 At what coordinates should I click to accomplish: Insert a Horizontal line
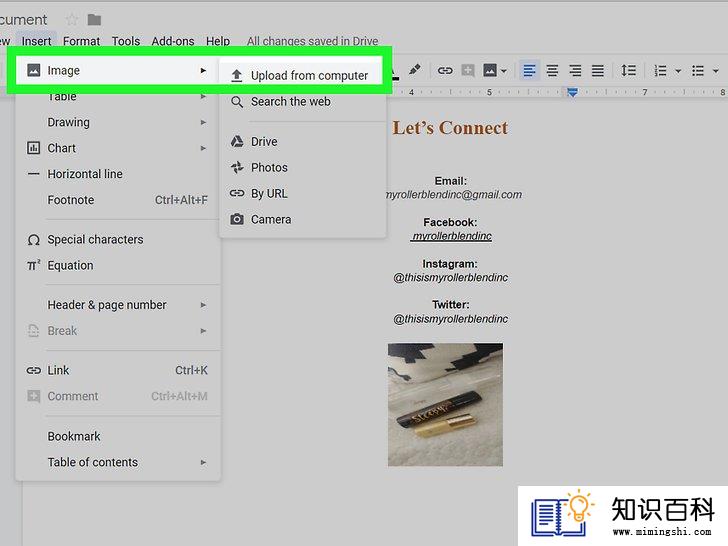point(118,174)
